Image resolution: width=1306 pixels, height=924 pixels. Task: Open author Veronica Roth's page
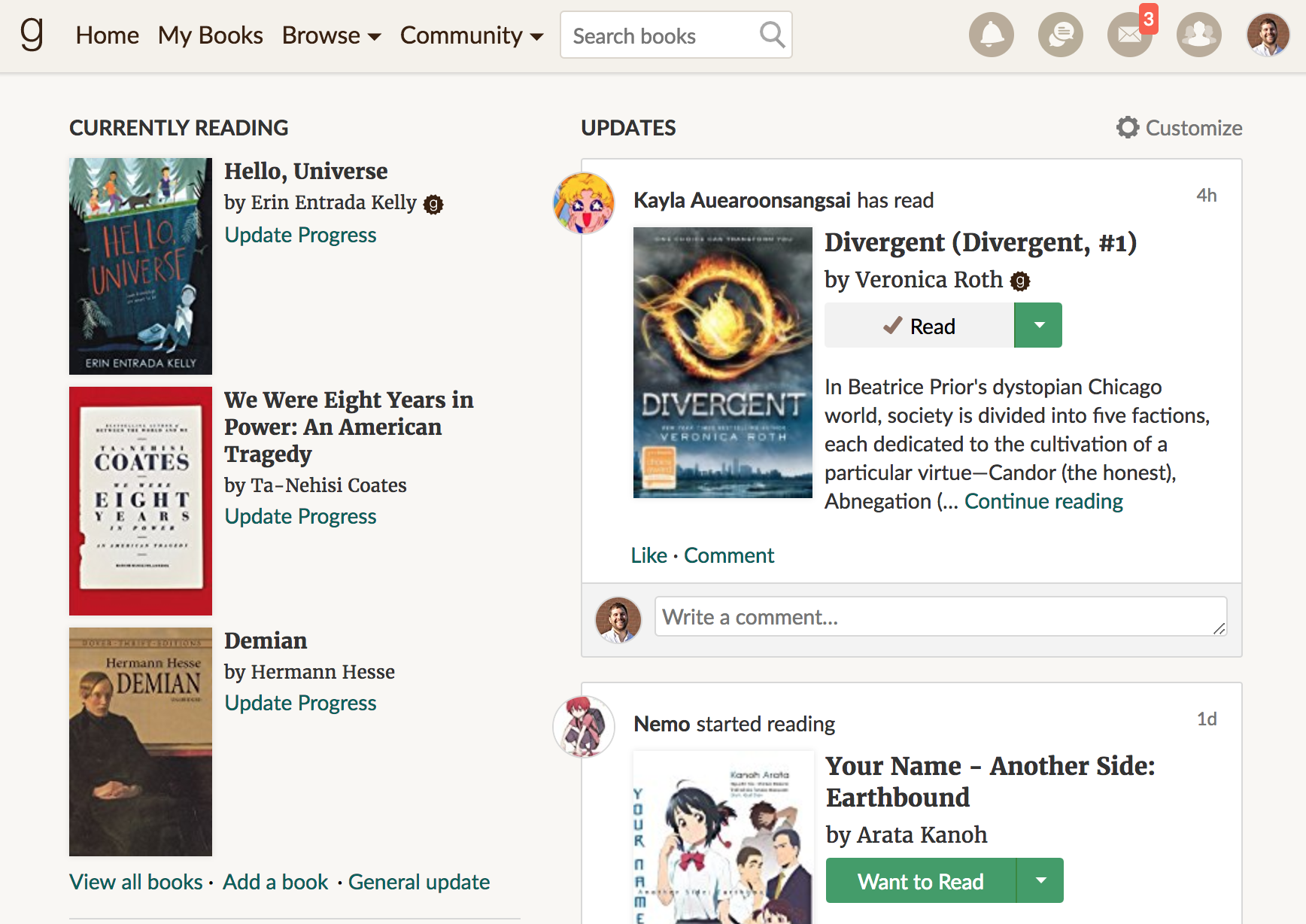coord(929,280)
